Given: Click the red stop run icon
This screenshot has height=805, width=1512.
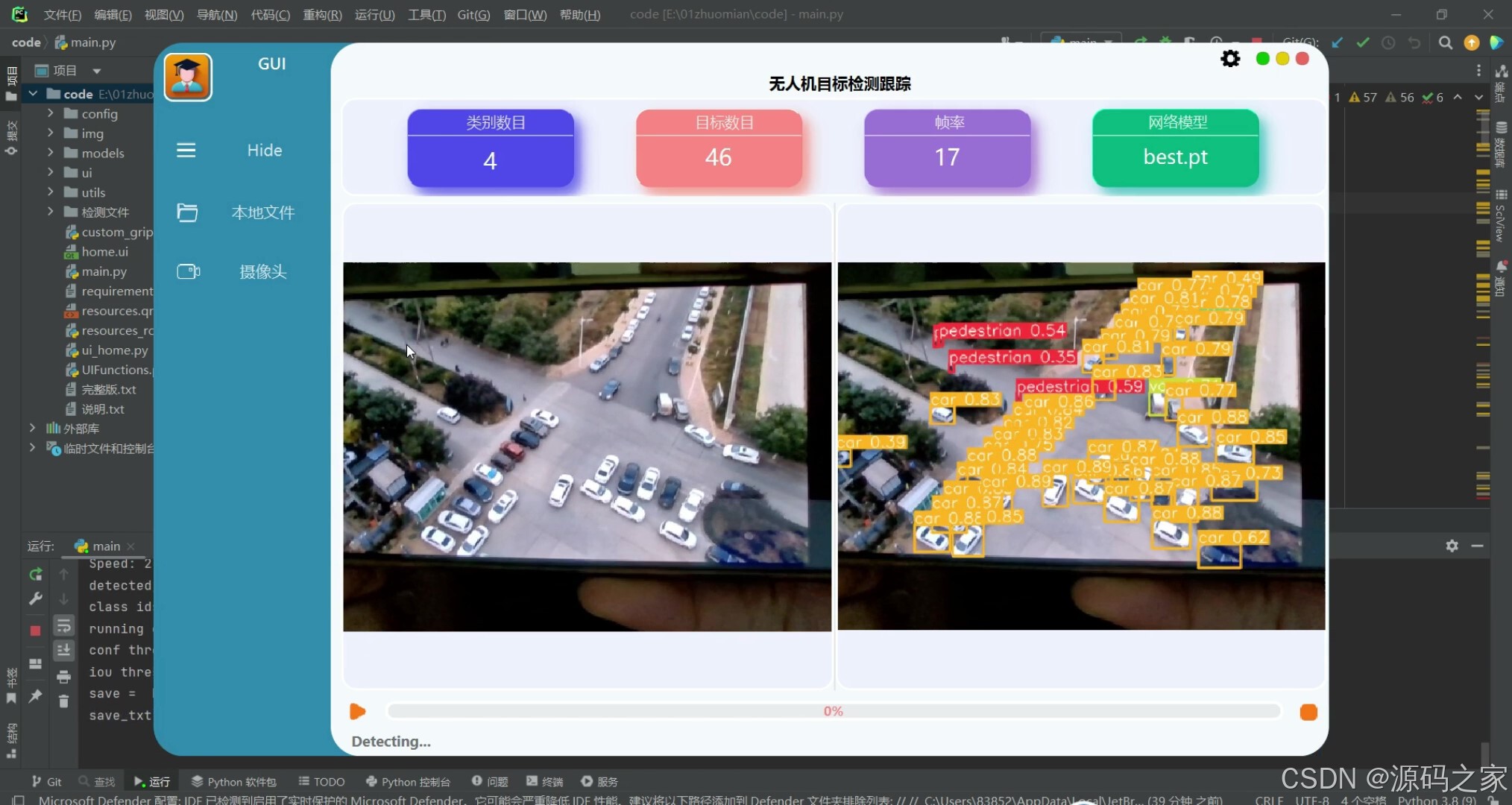Looking at the screenshot, I should (35, 631).
